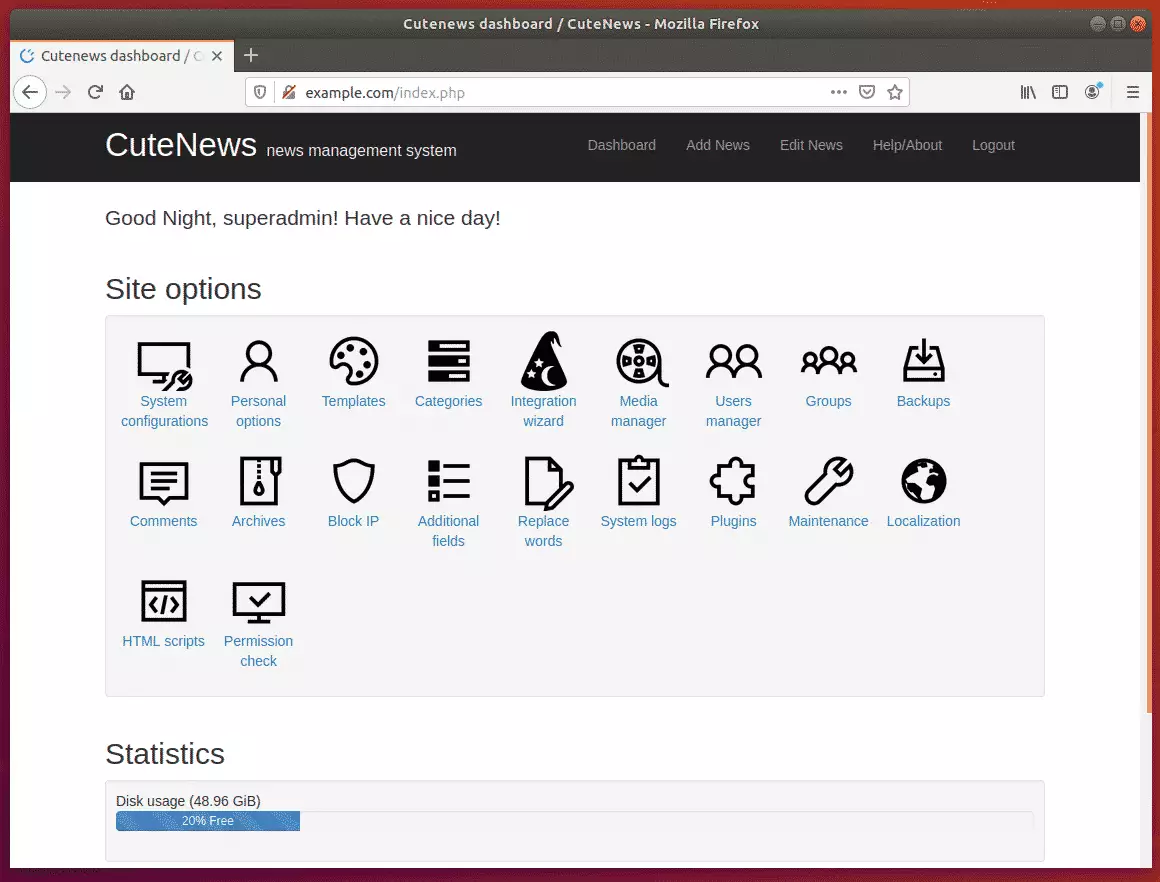Follow the Permission check text link
This screenshot has width=1160, height=882.
coord(258,651)
